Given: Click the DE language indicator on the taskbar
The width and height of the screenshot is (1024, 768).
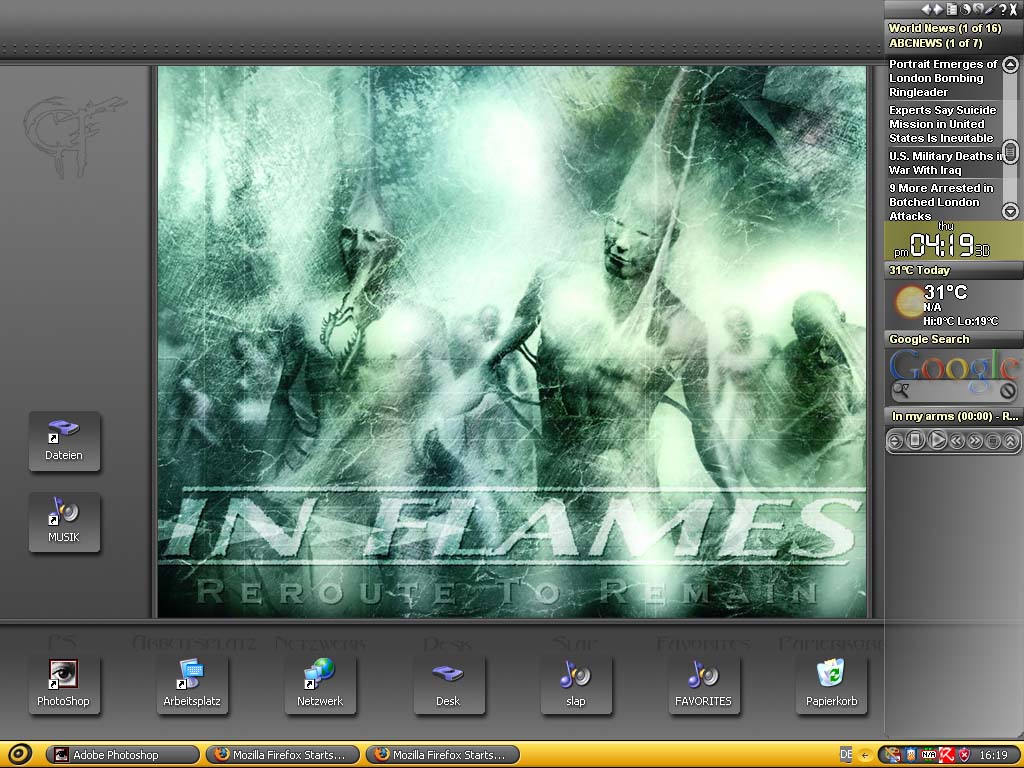Looking at the screenshot, I should [846, 755].
